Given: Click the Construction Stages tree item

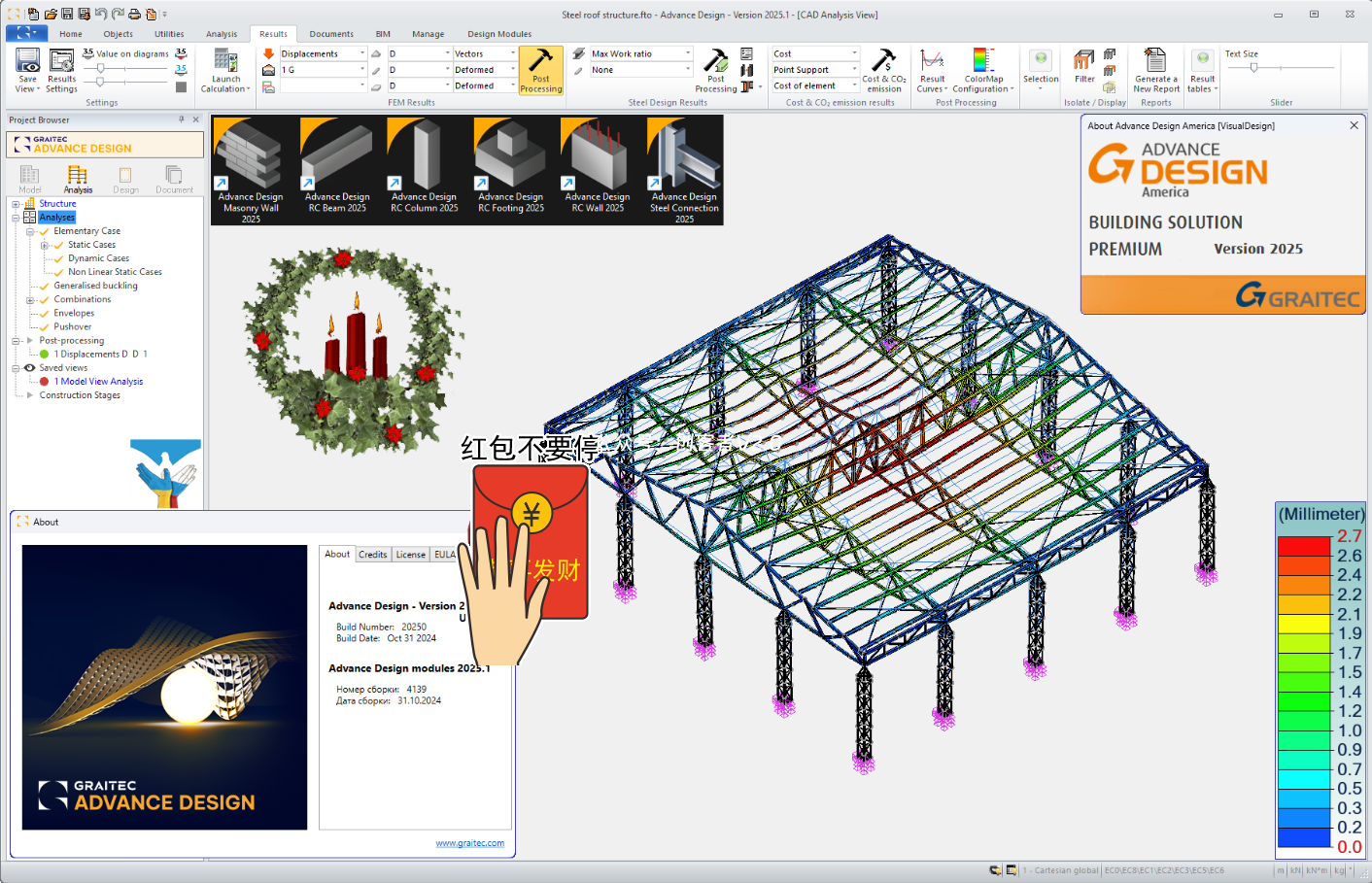Looking at the screenshot, I should 80,395.
